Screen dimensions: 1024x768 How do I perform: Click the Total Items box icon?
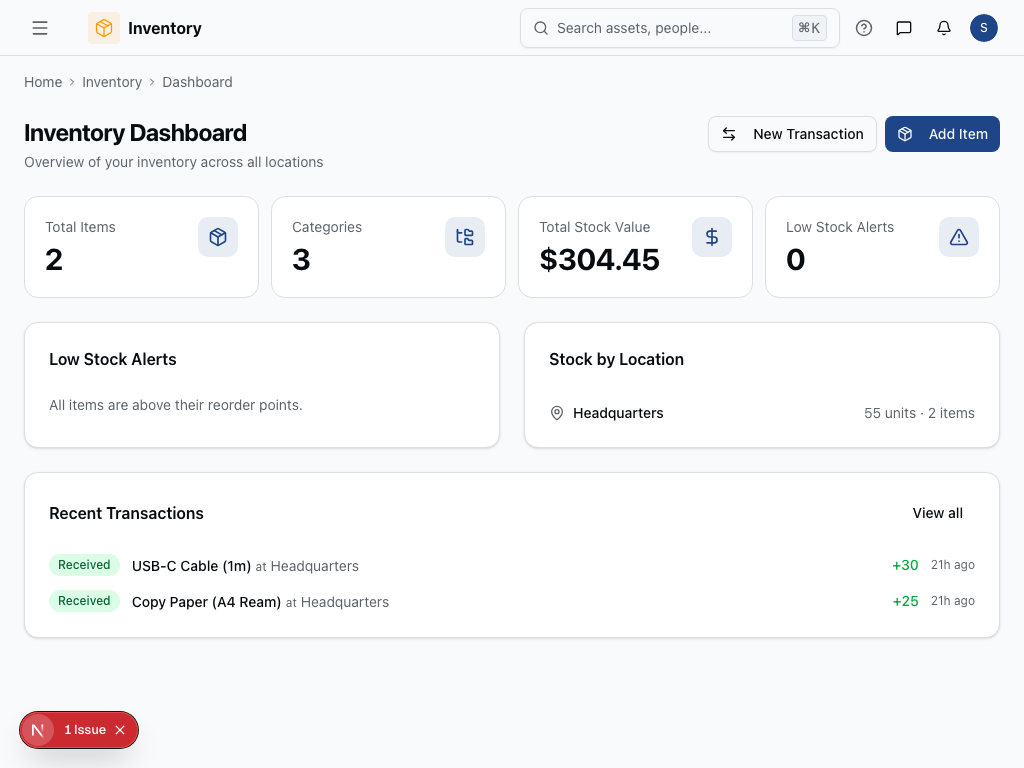[x=218, y=237]
